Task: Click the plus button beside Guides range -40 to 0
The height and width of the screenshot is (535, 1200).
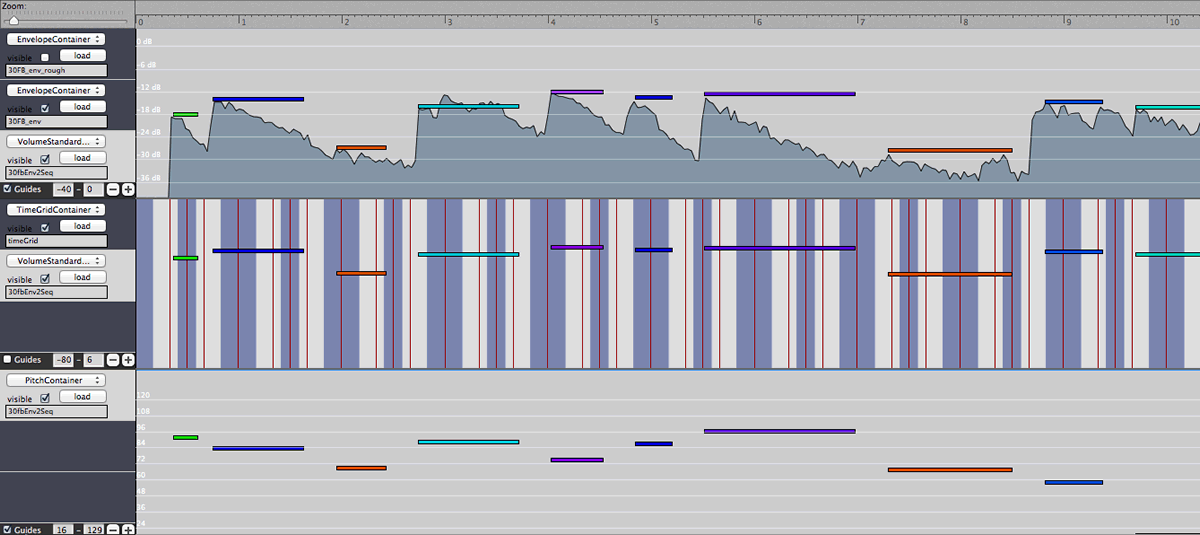Action: pyautogui.click(x=128, y=189)
